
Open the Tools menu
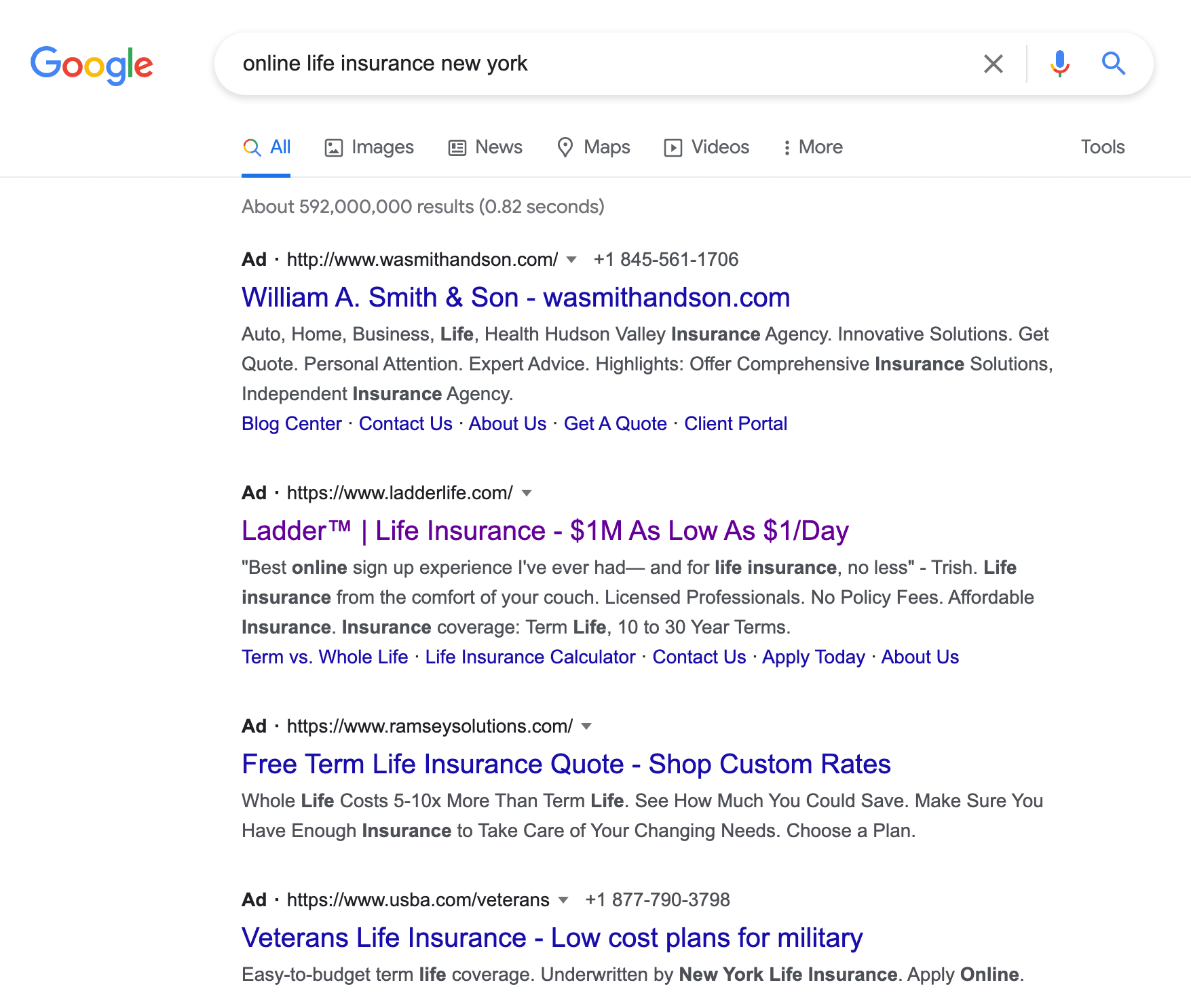1102,147
